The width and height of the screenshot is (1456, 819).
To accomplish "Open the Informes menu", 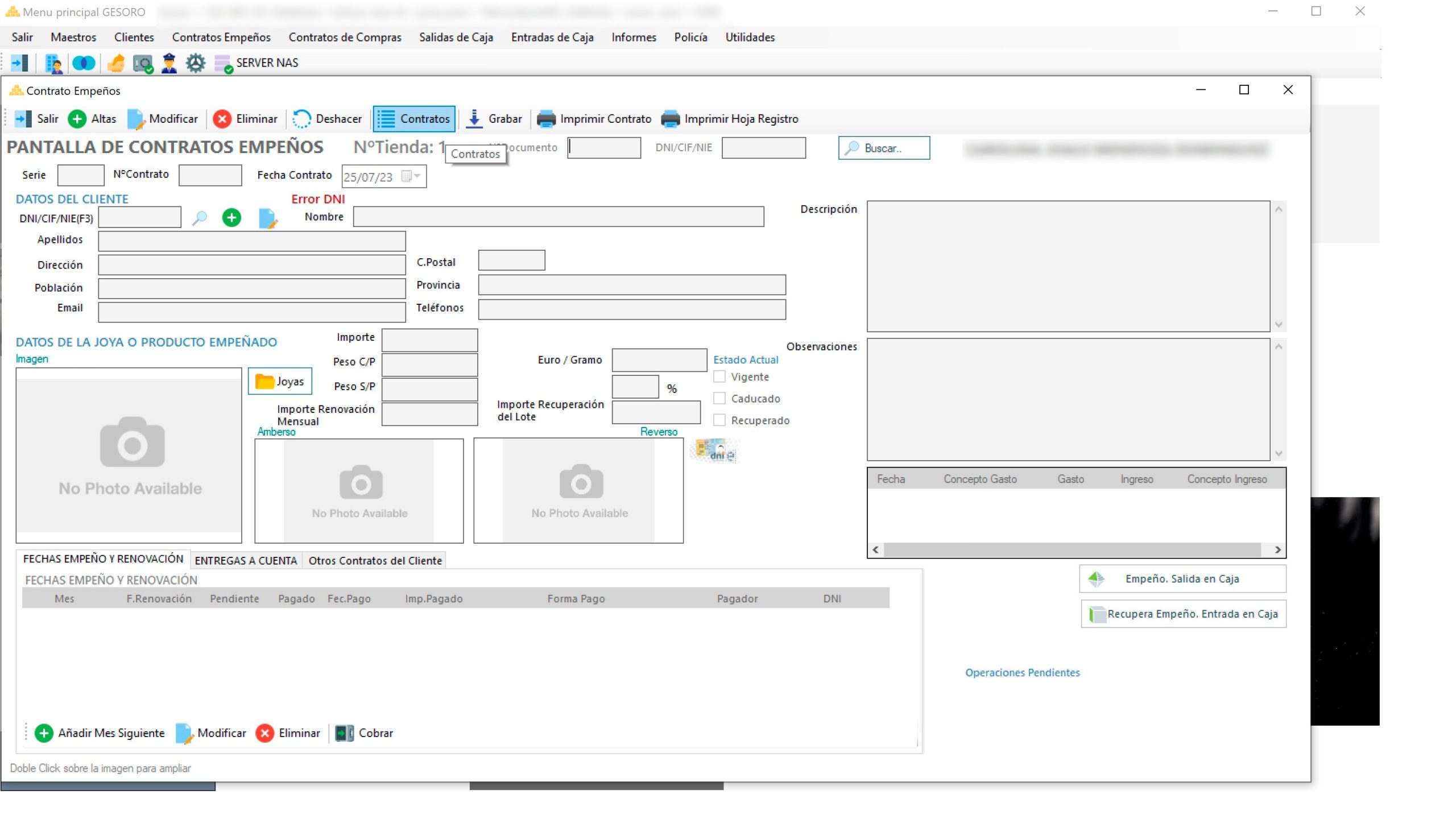I will [x=634, y=38].
